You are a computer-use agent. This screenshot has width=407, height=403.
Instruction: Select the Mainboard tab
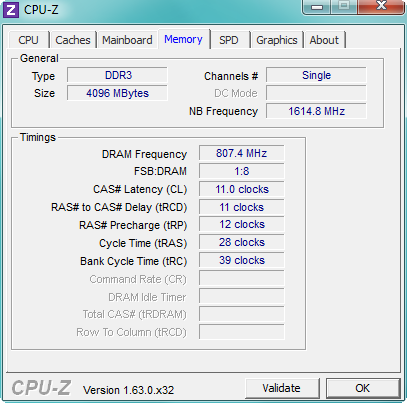click(x=127, y=40)
